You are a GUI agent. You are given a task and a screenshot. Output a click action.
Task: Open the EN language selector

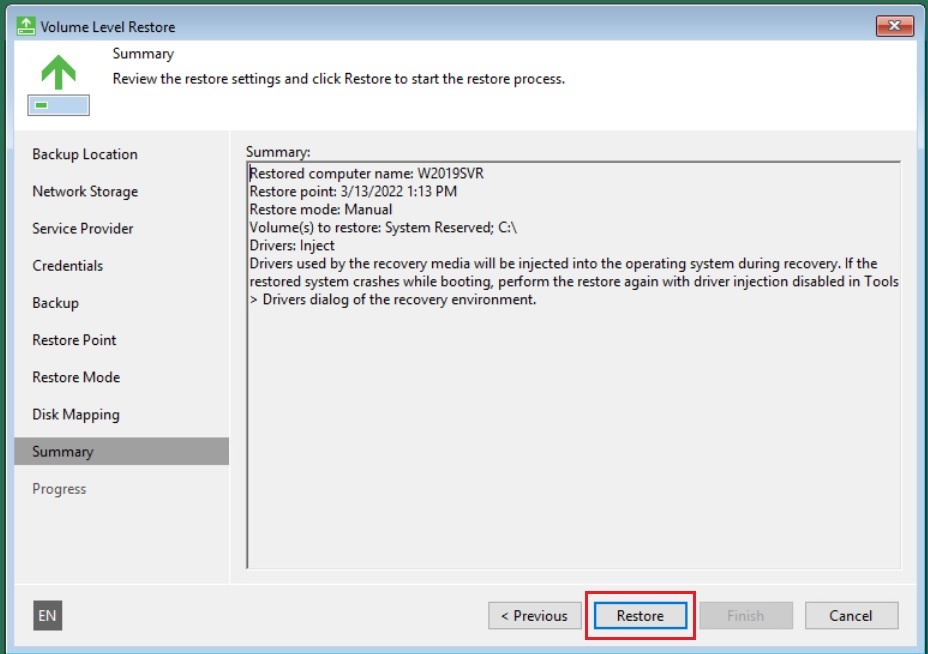(47, 616)
